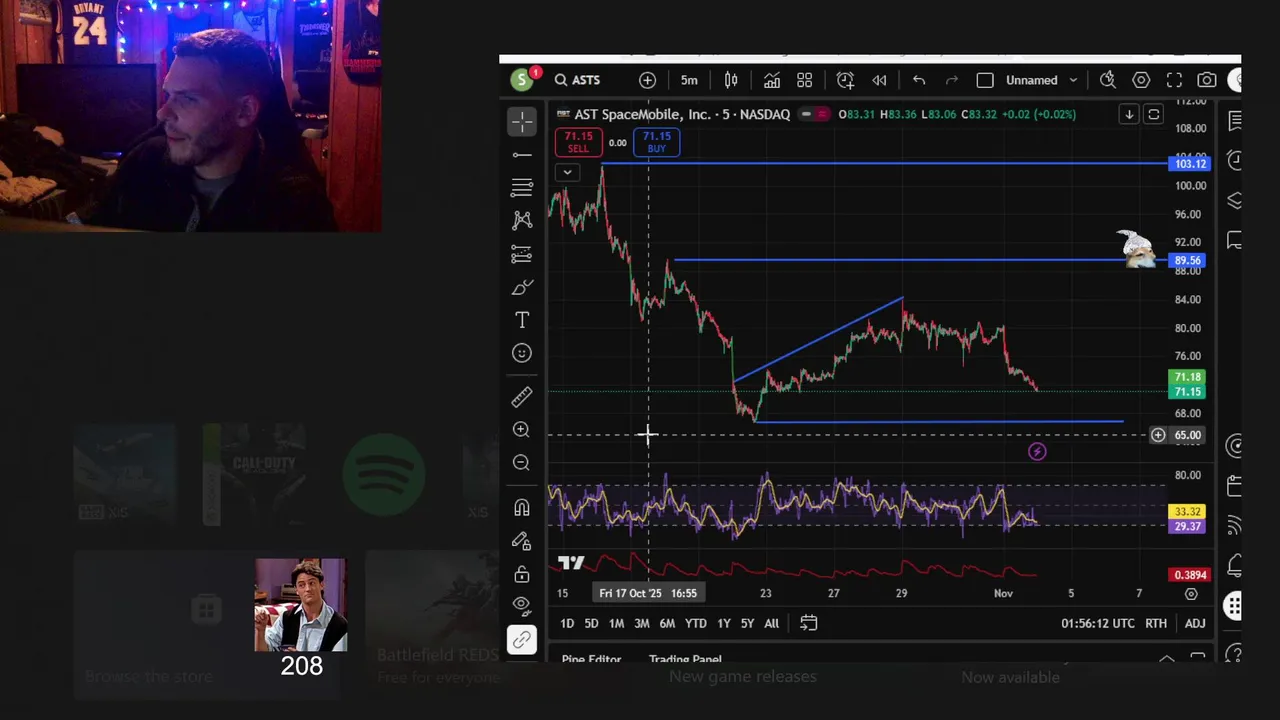Click the zoom out tool
This screenshot has height=720, width=1280.
click(x=522, y=463)
